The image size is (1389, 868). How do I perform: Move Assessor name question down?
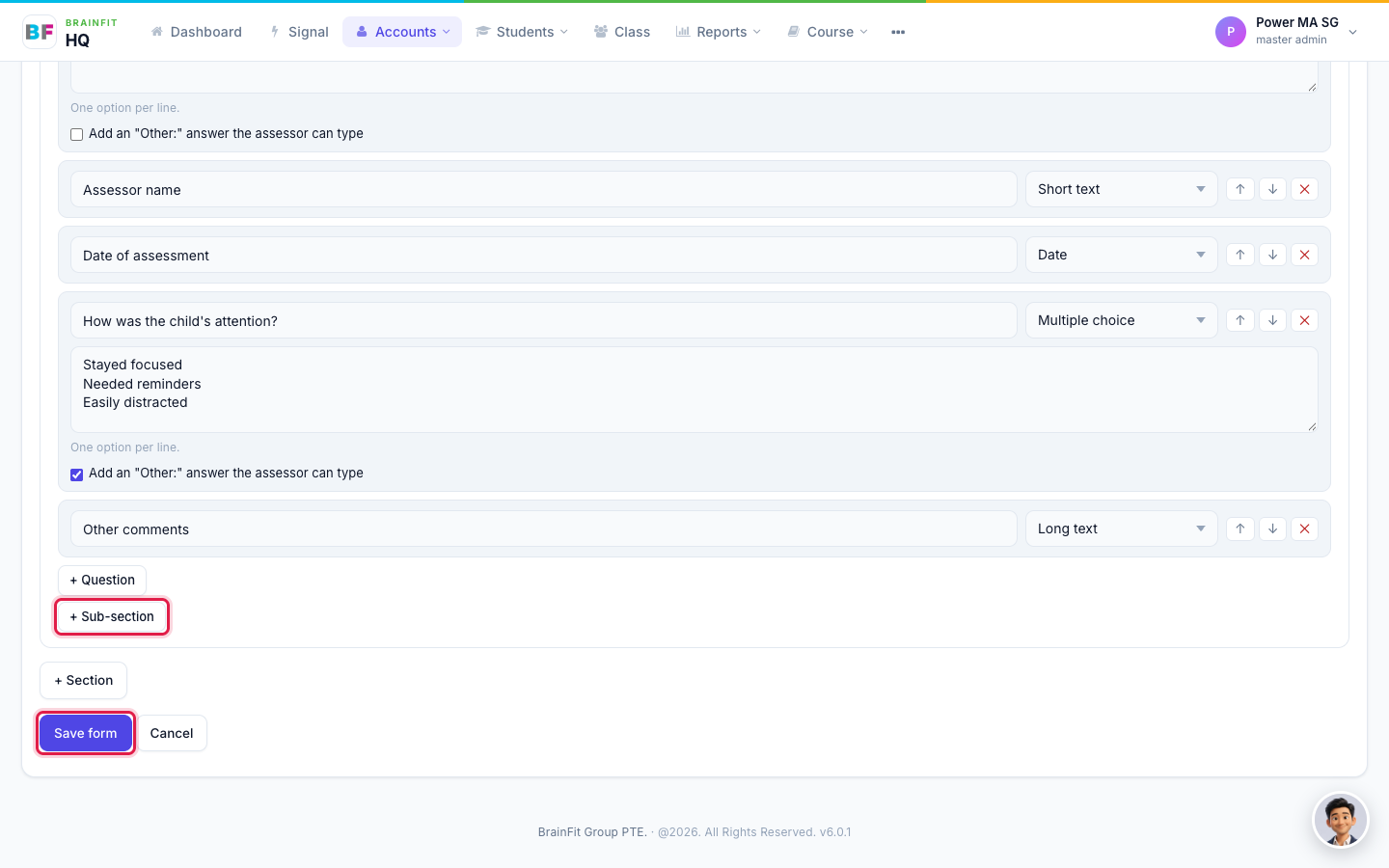(1272, 189)
